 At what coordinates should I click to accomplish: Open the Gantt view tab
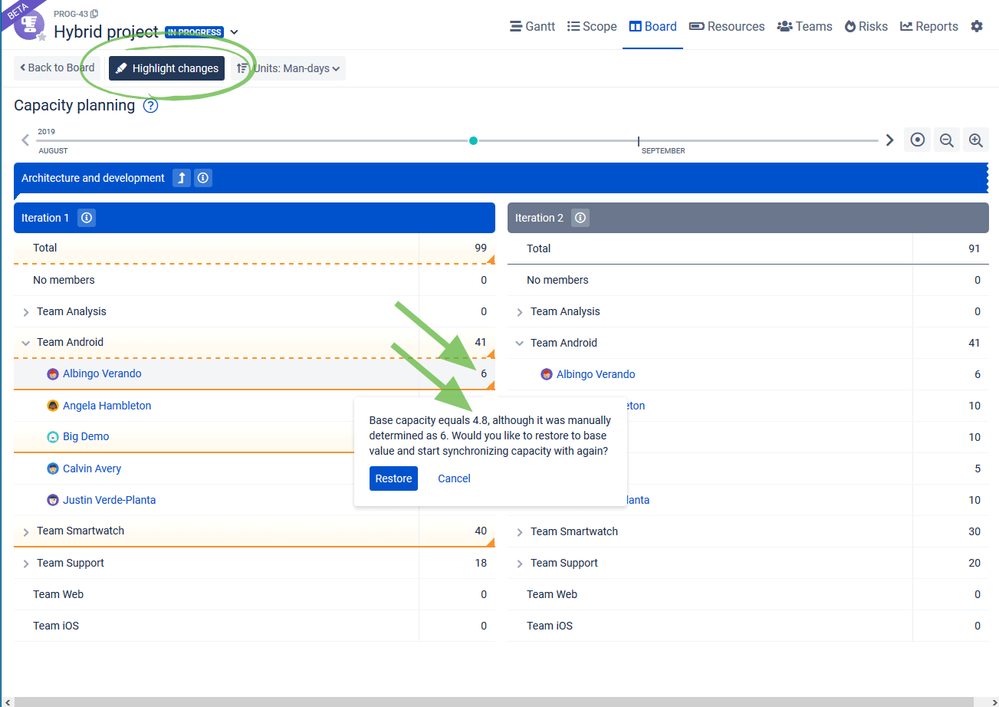[532, 27]
